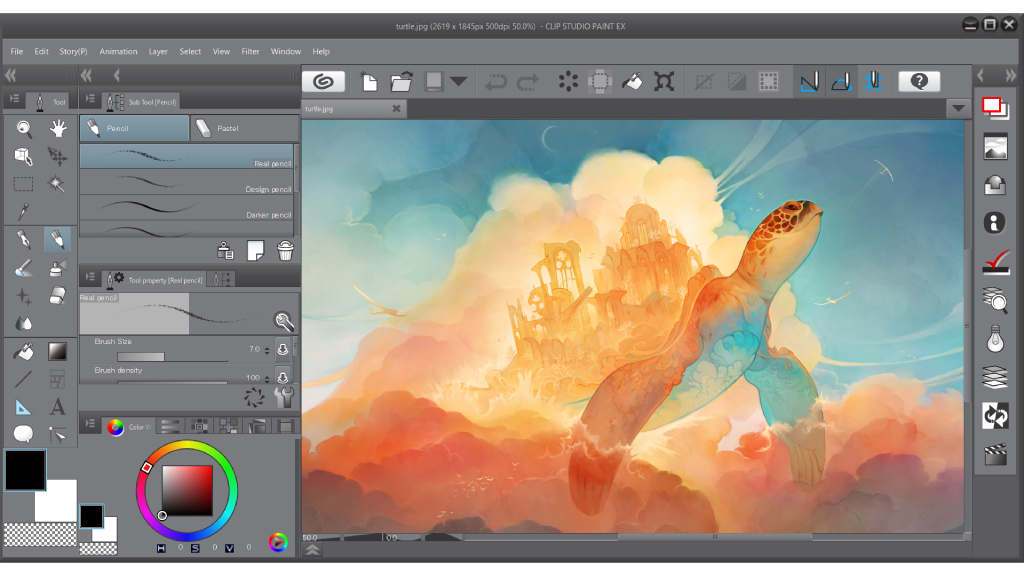Expand the save options dropdown arrow

tap(459, 82)
